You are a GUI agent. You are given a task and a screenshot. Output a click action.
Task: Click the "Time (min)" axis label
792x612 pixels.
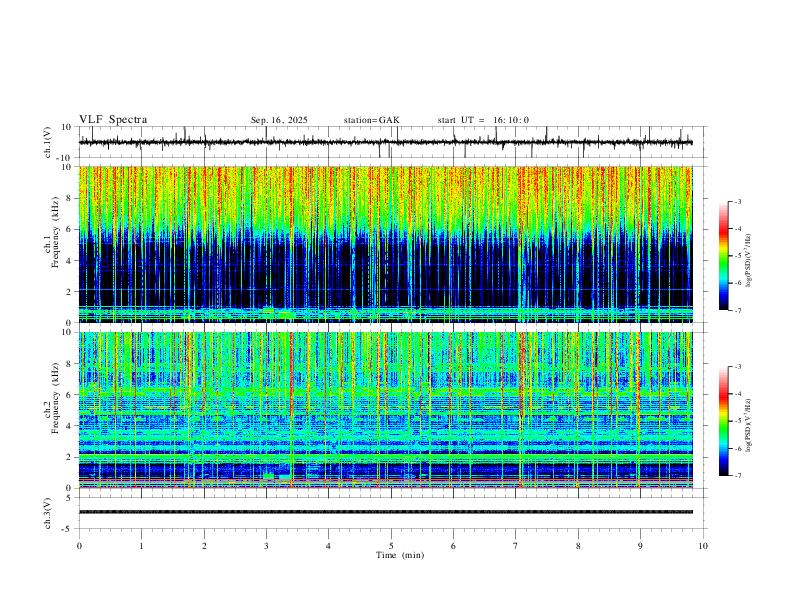(x=400, y=555)
